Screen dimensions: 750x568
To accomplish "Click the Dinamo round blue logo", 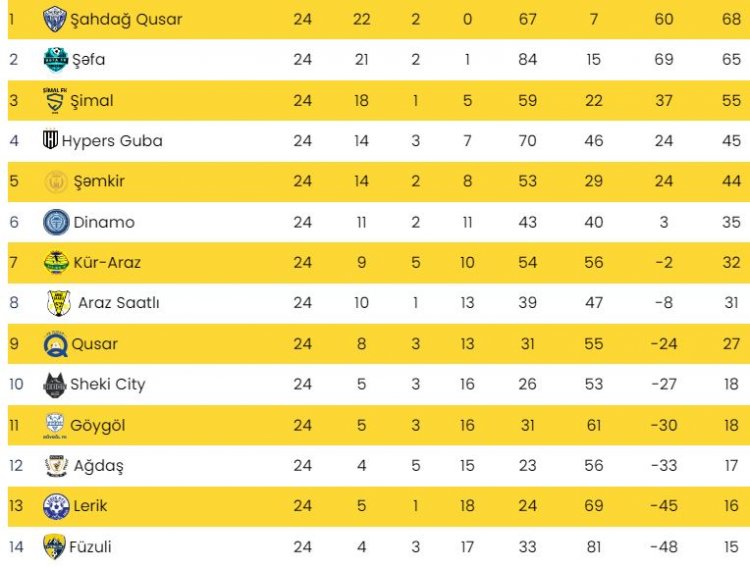I will pyautogui.click(x=56, y=222).
